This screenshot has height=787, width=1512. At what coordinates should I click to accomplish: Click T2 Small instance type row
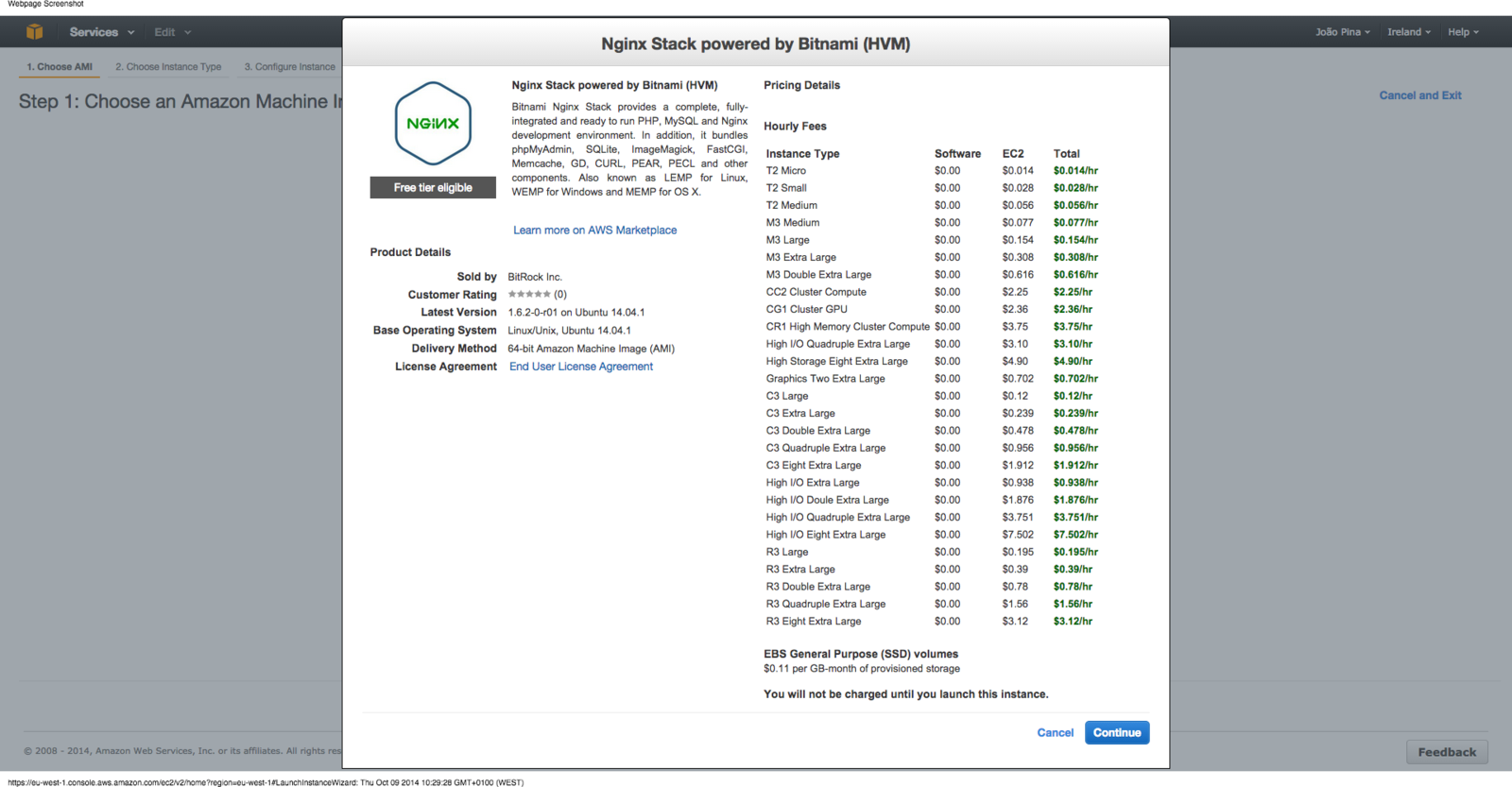coord(932,188)
